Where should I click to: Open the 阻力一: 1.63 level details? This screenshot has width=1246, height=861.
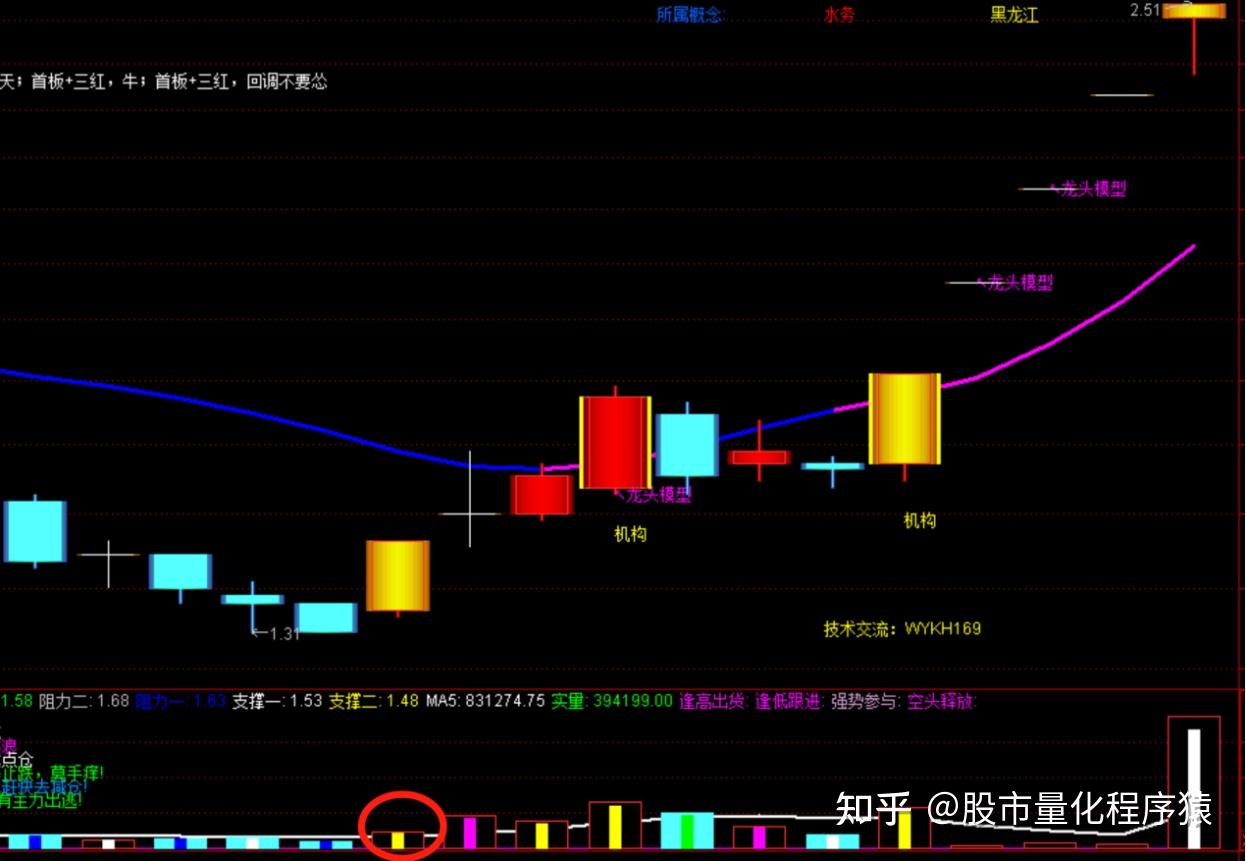coord(182,703)
